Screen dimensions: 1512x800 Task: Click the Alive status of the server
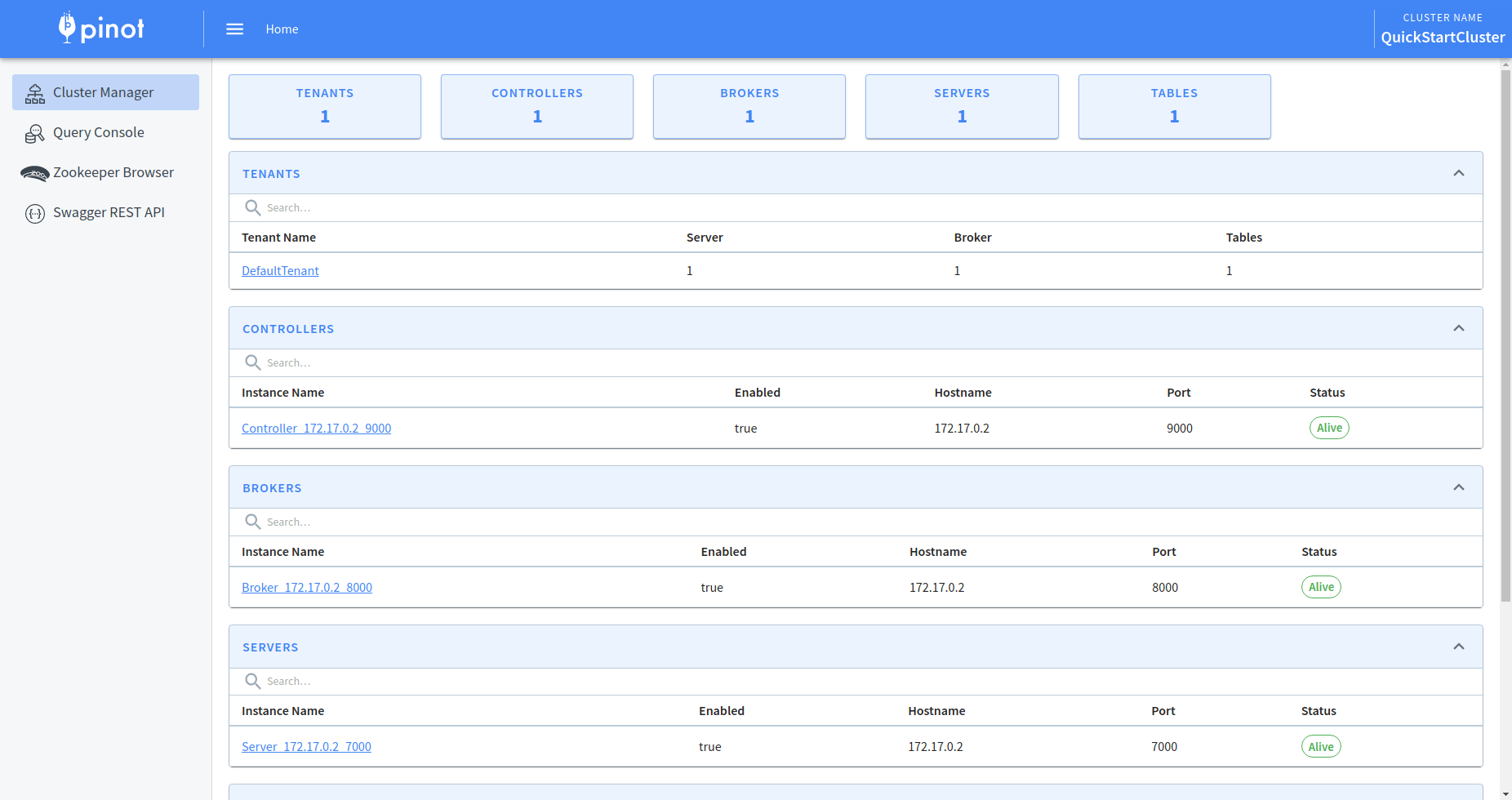(x=1321, y=746)
